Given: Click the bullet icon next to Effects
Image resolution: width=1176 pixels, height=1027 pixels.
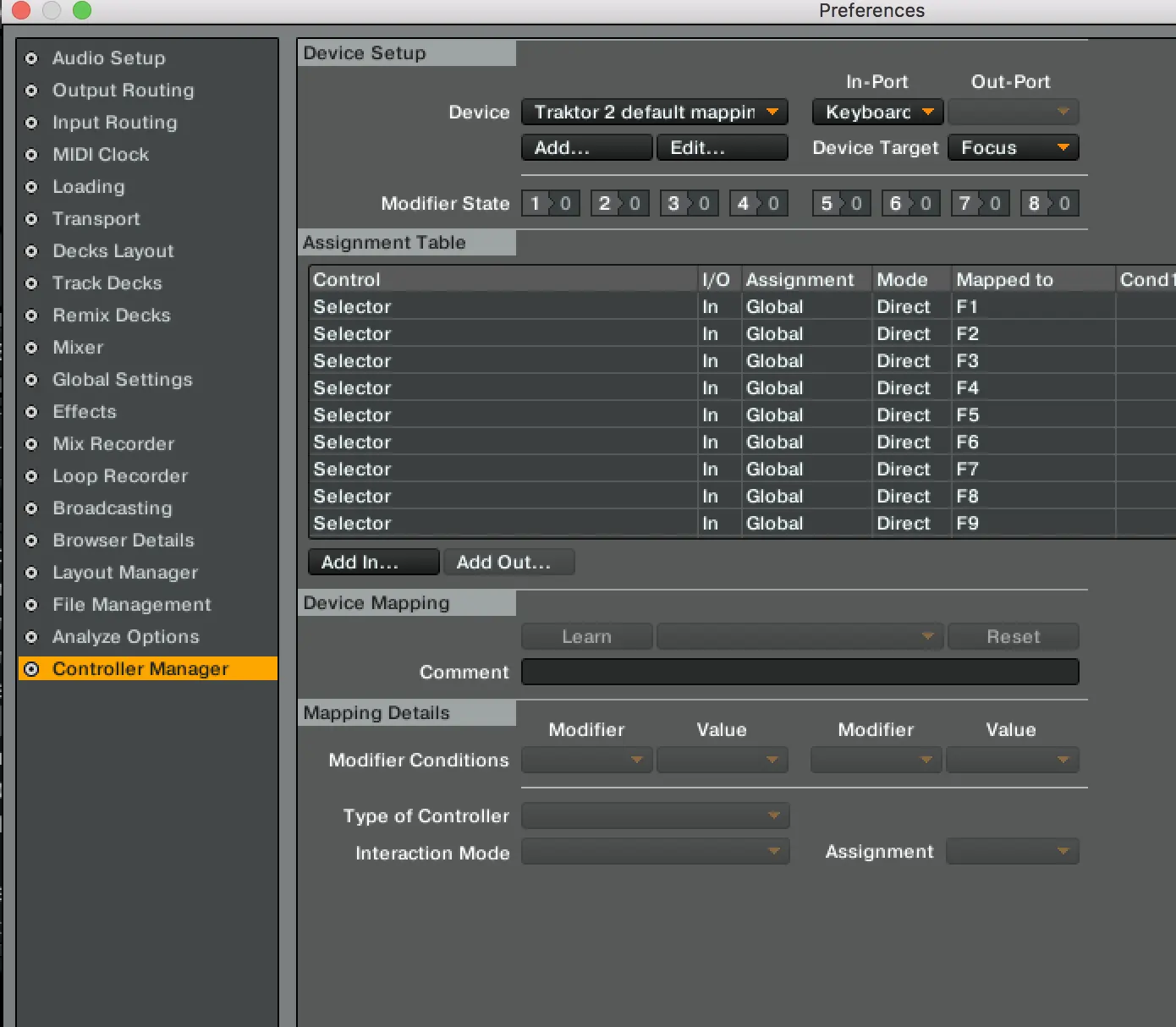Looking at the screenshot, I should (31, 412).
